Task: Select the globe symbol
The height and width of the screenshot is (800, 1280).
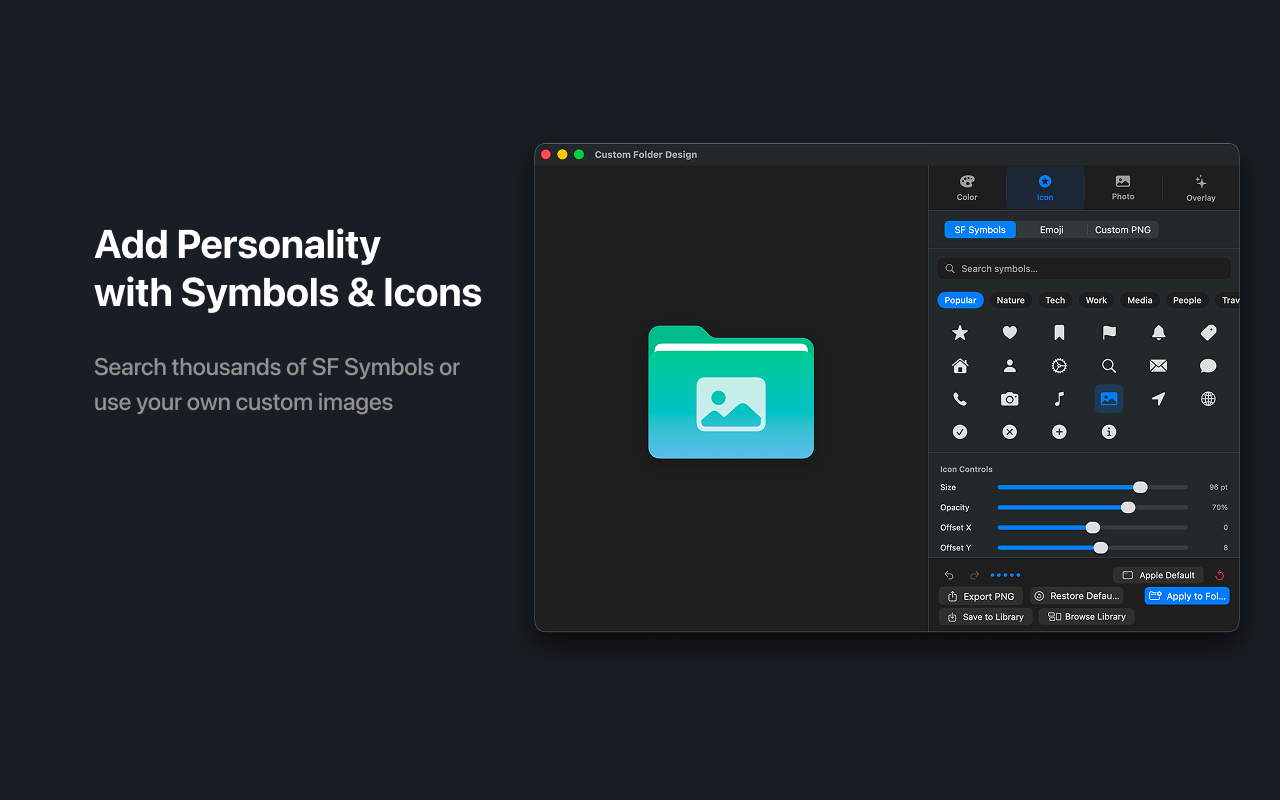Action: point(1208,398)
